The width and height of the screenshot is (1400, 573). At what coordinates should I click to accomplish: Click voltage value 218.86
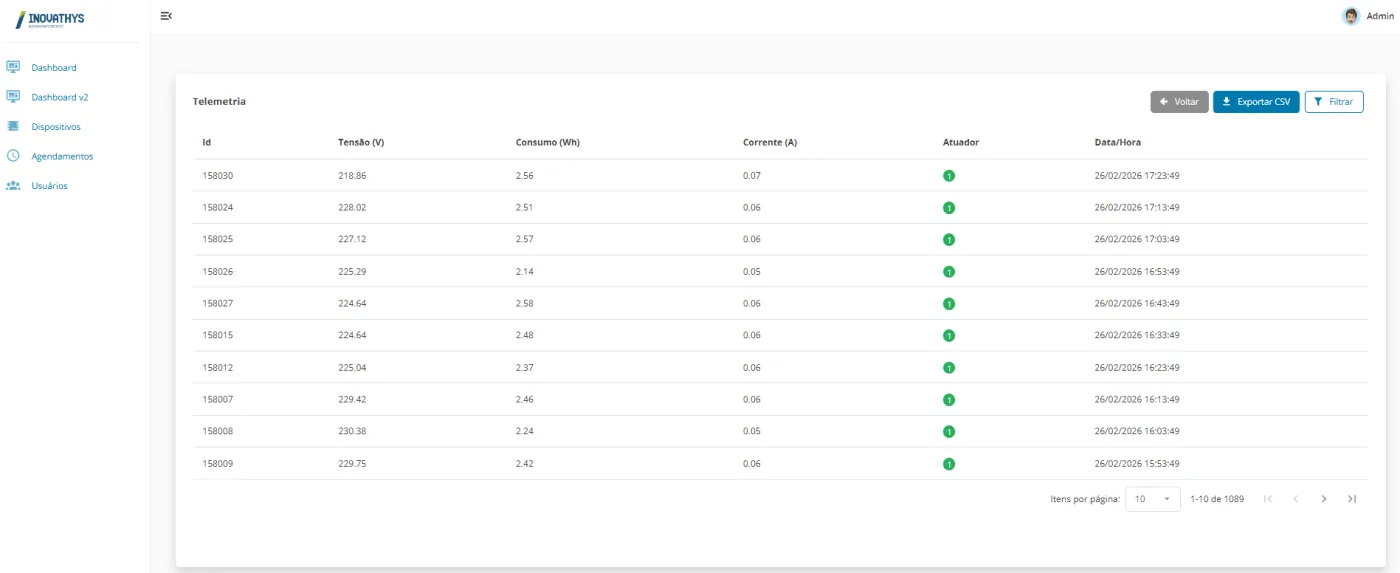[x=352, y=175]
